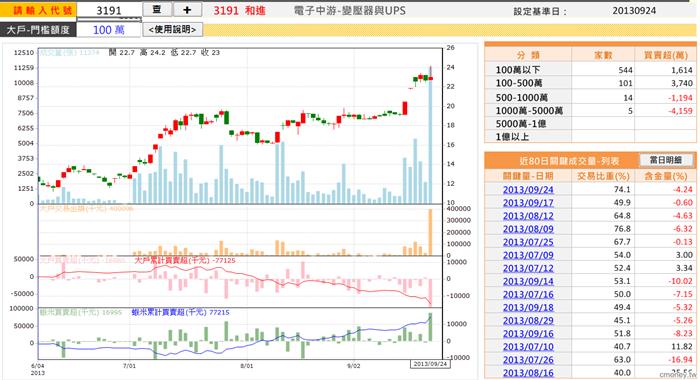Click the 交易比重(%) column header
The image size is (700, 380).
pos(603,176)
